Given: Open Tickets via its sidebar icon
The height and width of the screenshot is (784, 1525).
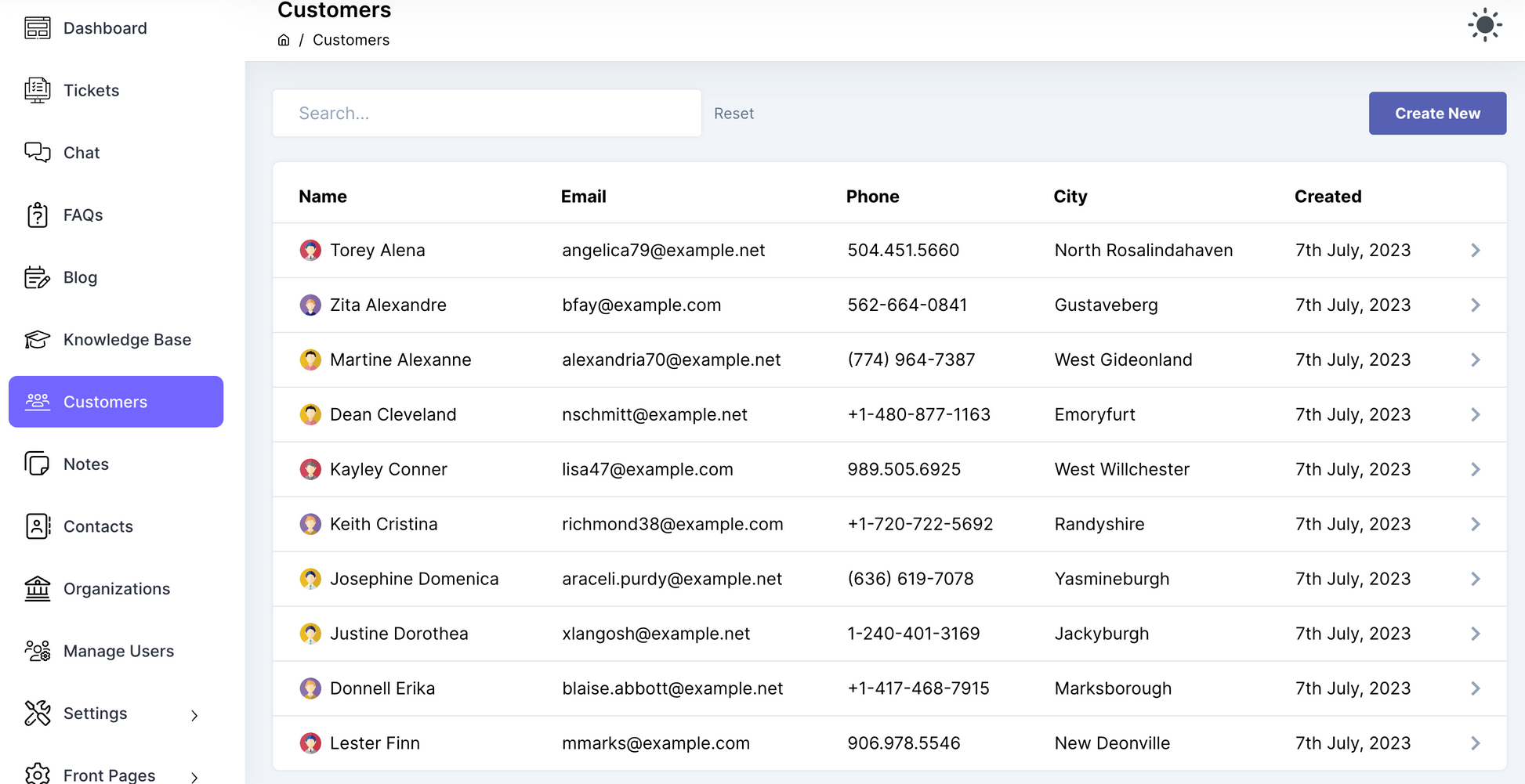Looking at the screenshot, I should 37,91.
